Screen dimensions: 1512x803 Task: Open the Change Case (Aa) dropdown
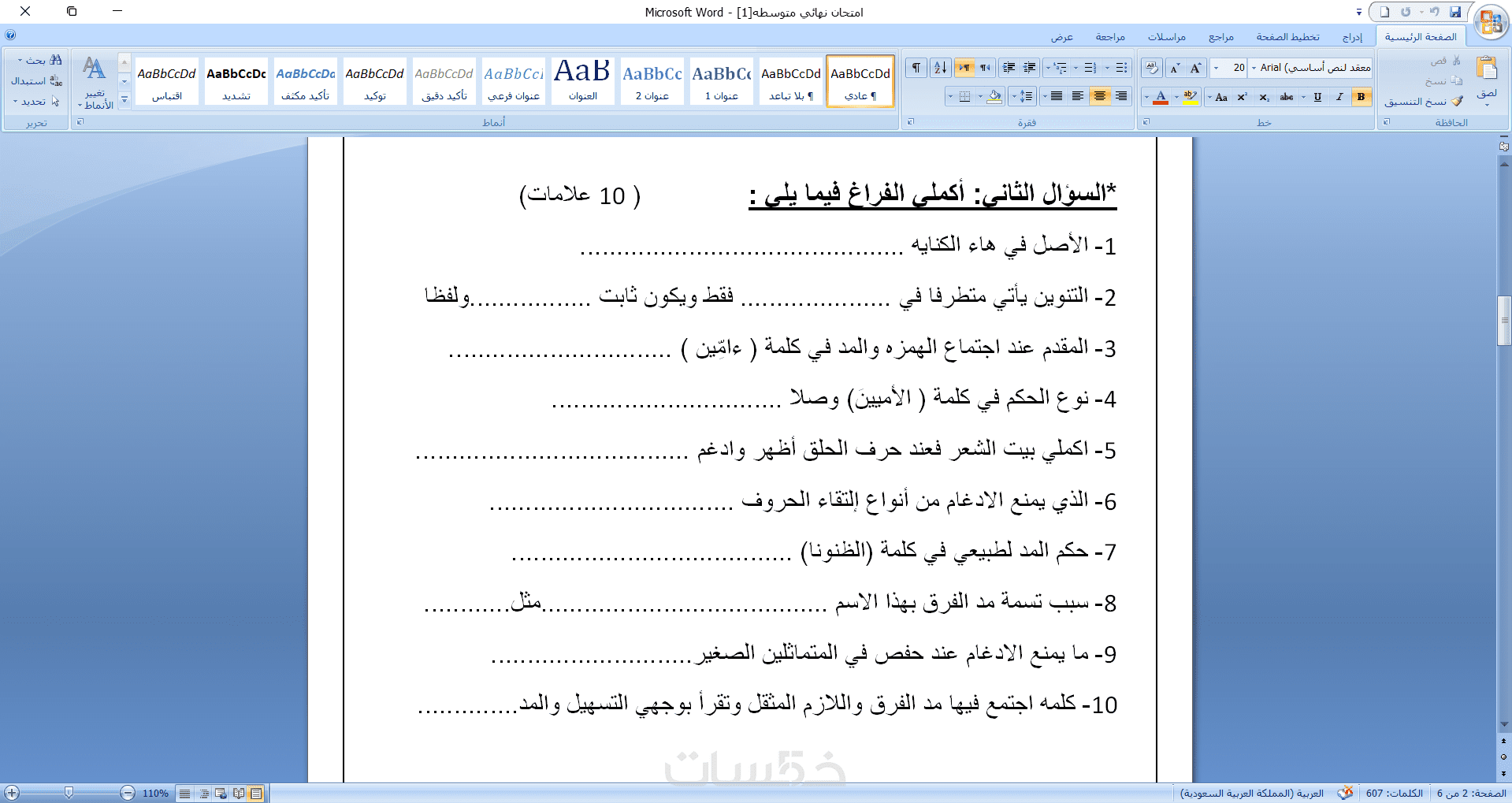pyautogui.click(x=1217, y=97)
